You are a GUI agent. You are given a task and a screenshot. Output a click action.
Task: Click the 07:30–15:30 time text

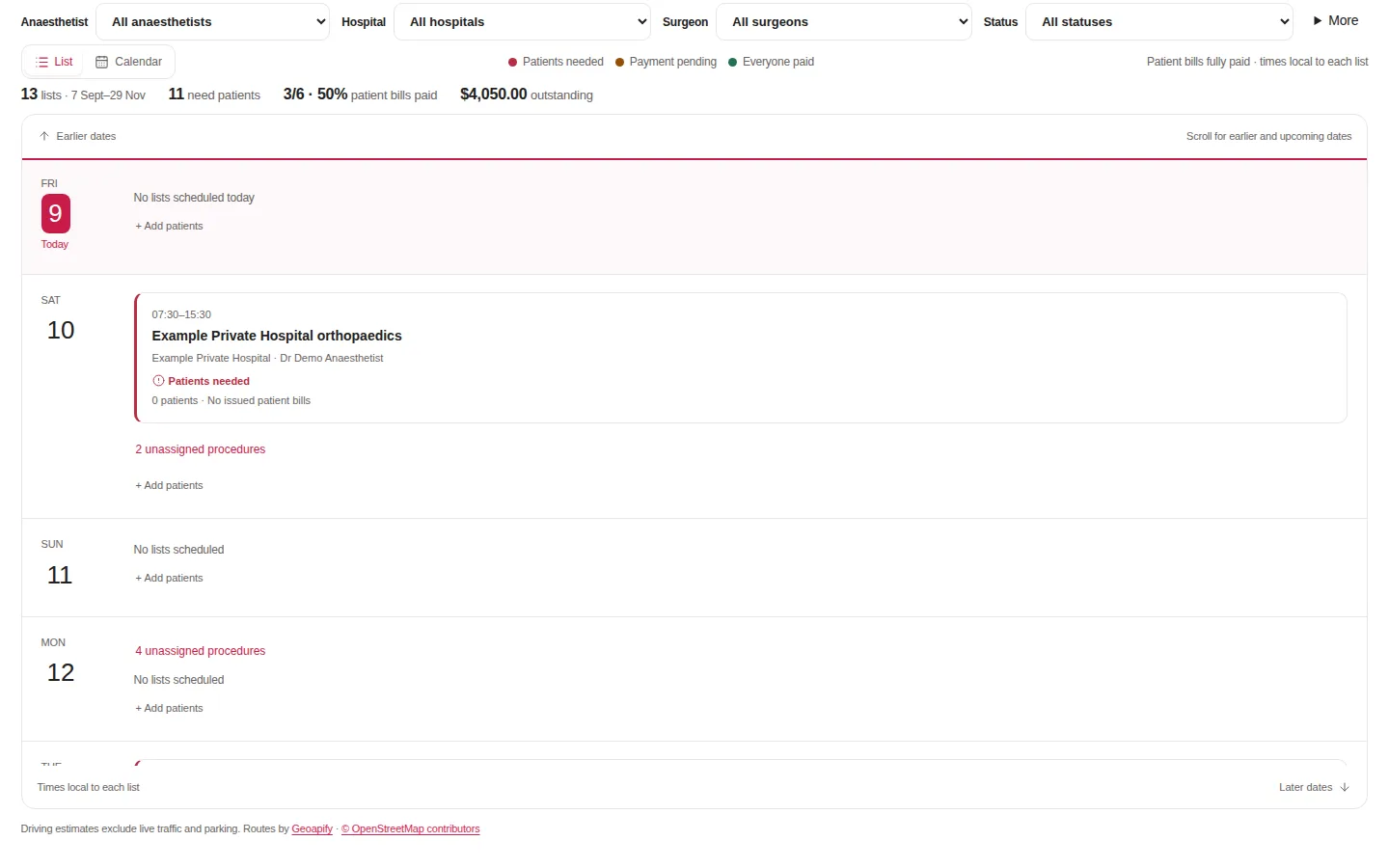pyautogui.click(x=181, y=314)
